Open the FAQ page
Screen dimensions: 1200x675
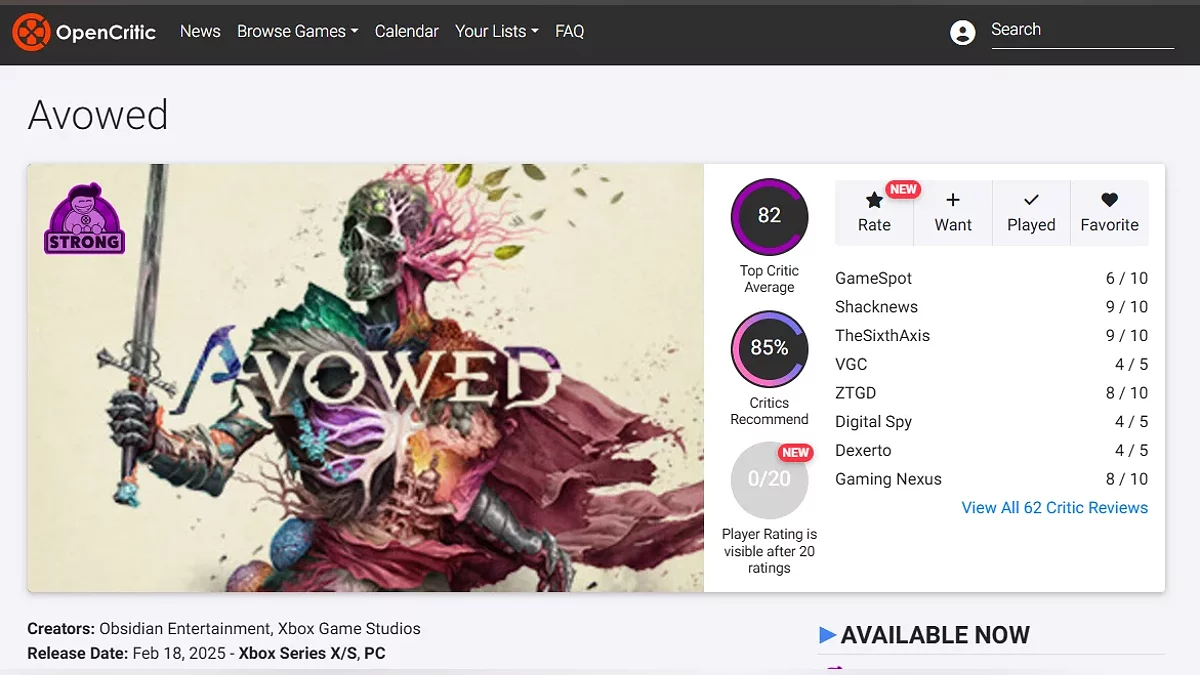point(569,32)
